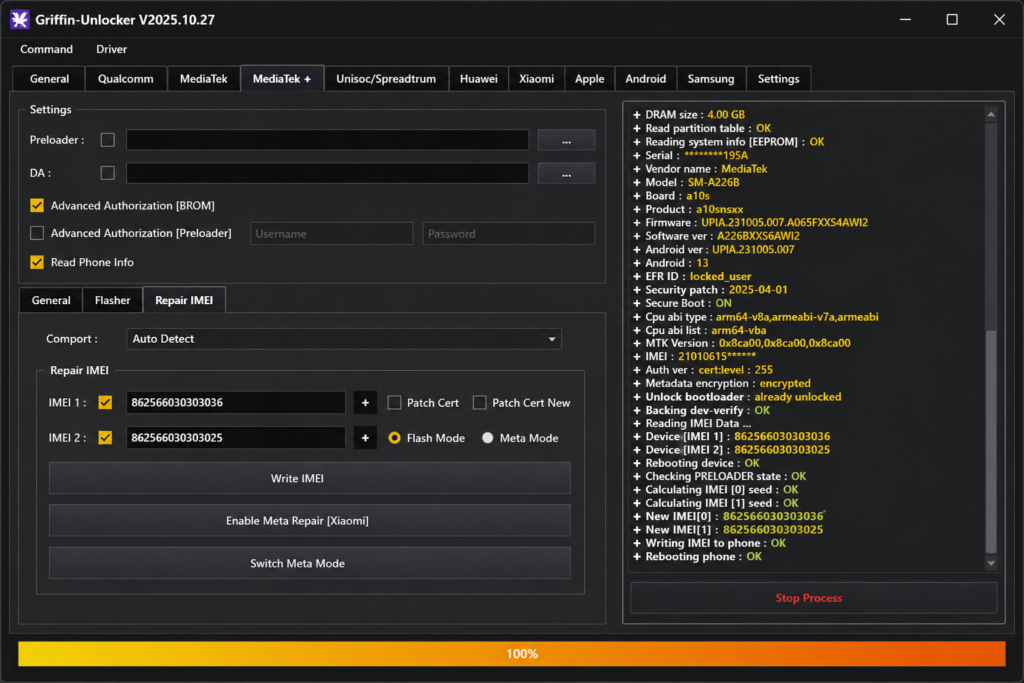The height and width of the screenshot is (683, 1024).
Task: Click the IMEI 1 number field
Action: point(236,403)
